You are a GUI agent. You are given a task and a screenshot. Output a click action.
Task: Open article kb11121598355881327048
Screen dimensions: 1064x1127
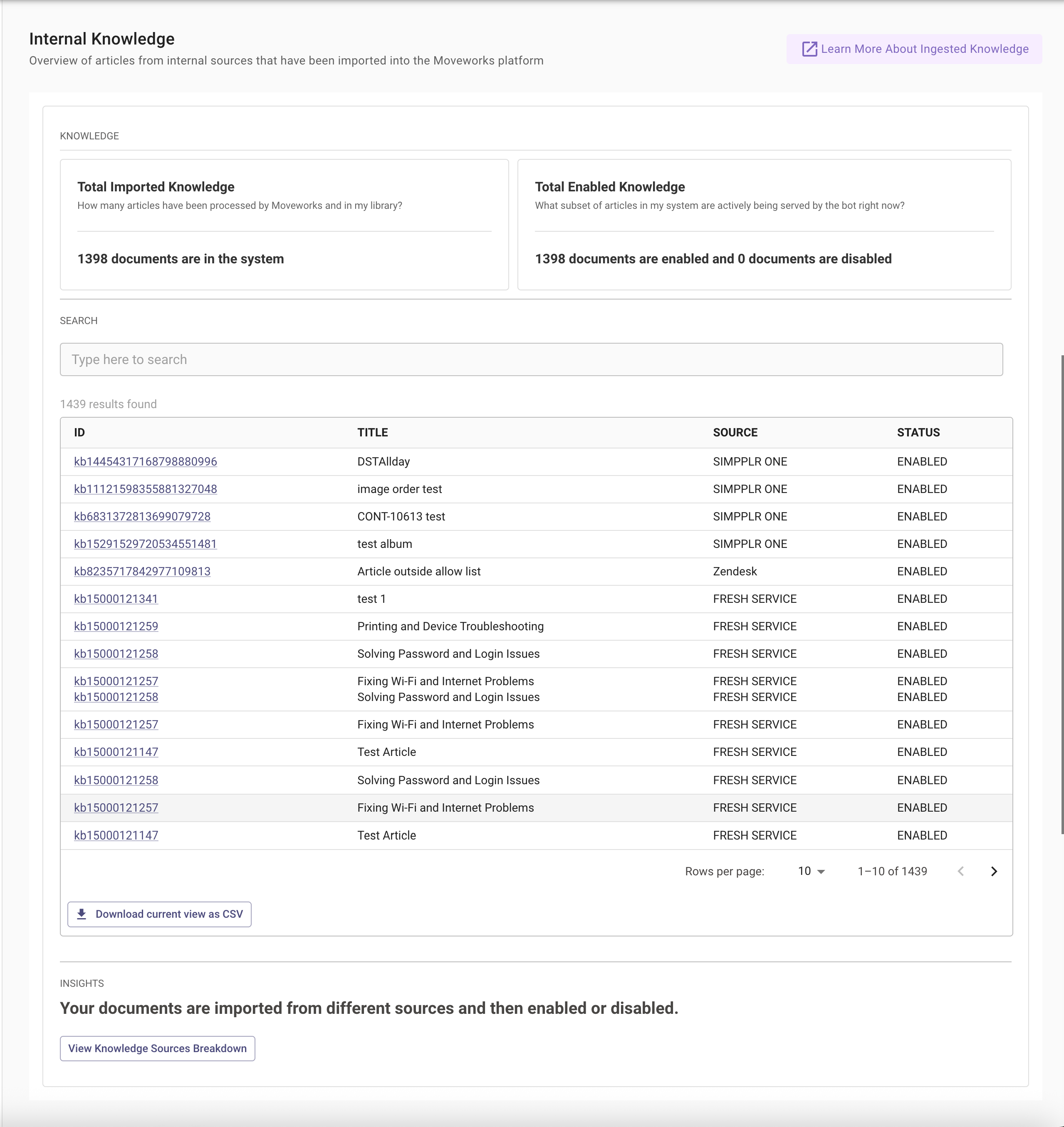pos(145,489)
